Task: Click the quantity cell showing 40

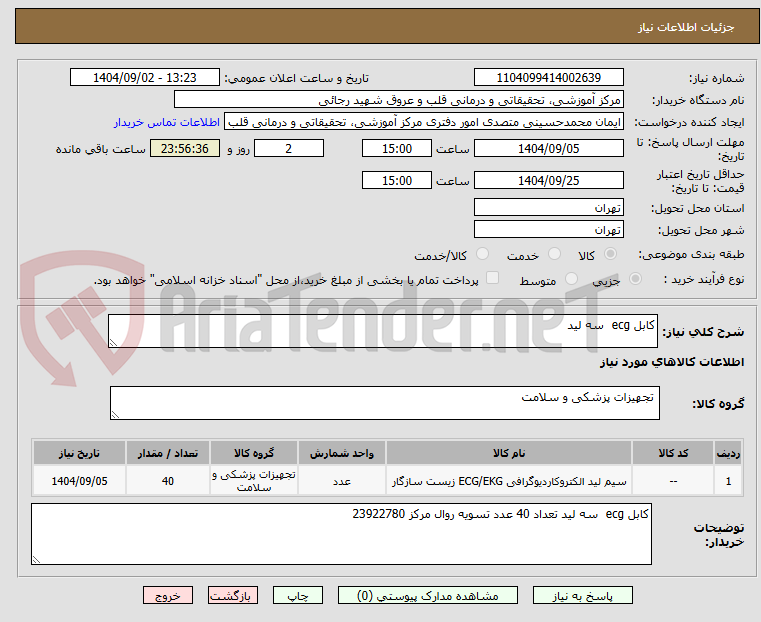Action: coord(167,481)
